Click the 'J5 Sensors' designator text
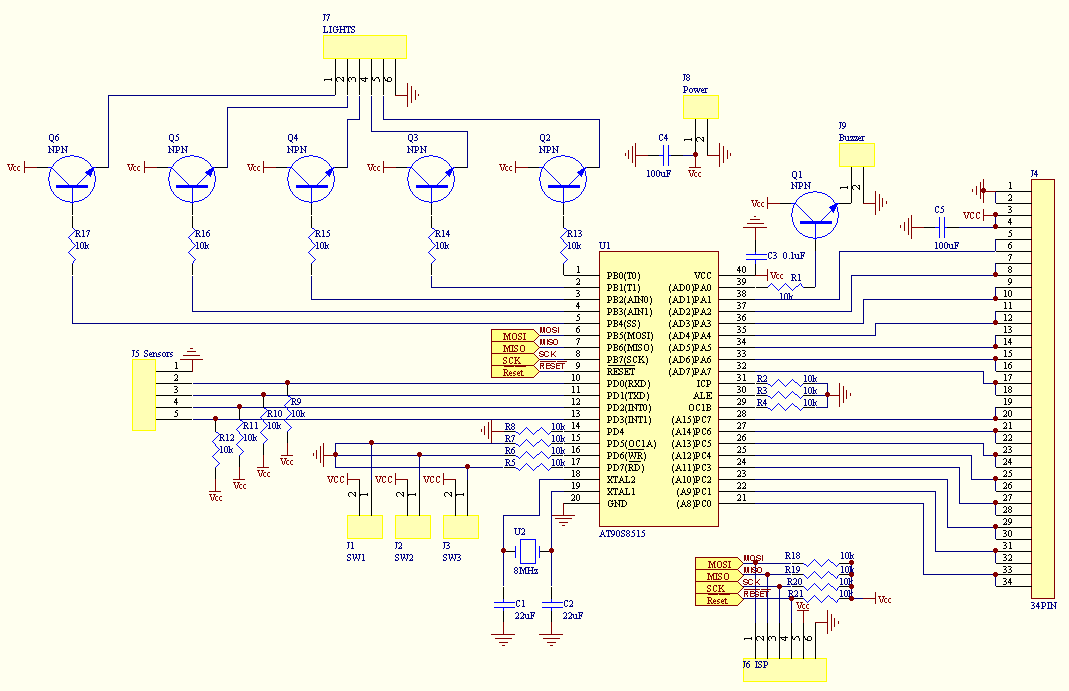The image size is (1069, 691). 152,354
